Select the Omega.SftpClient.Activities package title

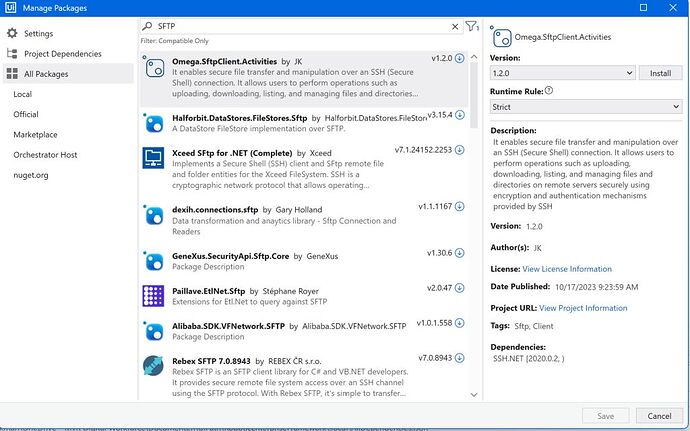click(x=224, y=62)
